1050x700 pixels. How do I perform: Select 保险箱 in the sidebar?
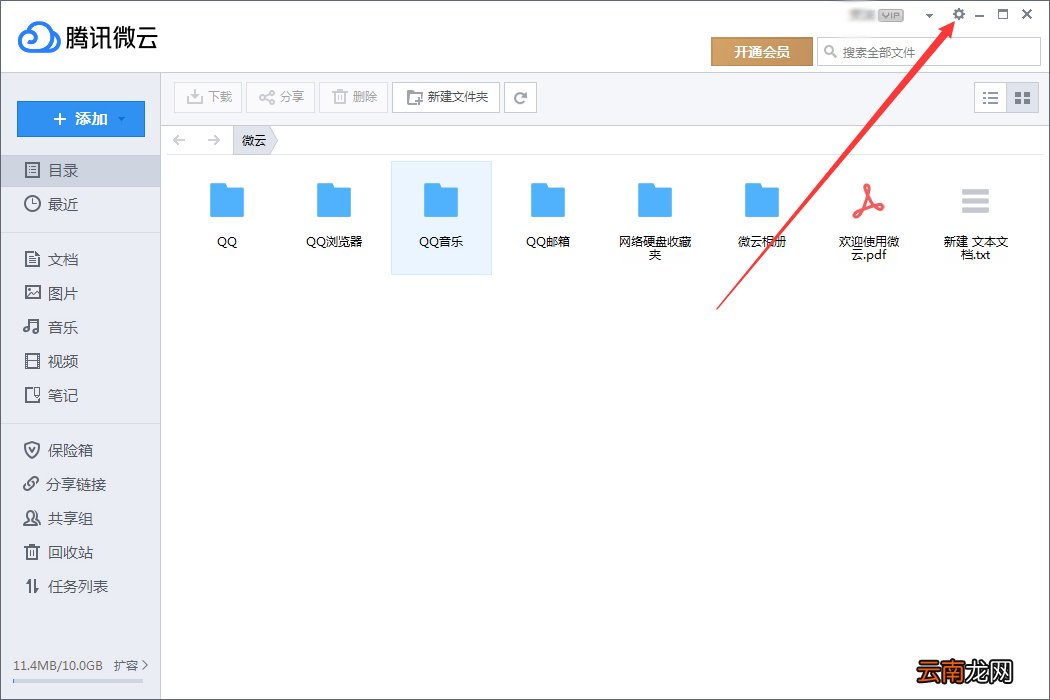coord(70,450)
